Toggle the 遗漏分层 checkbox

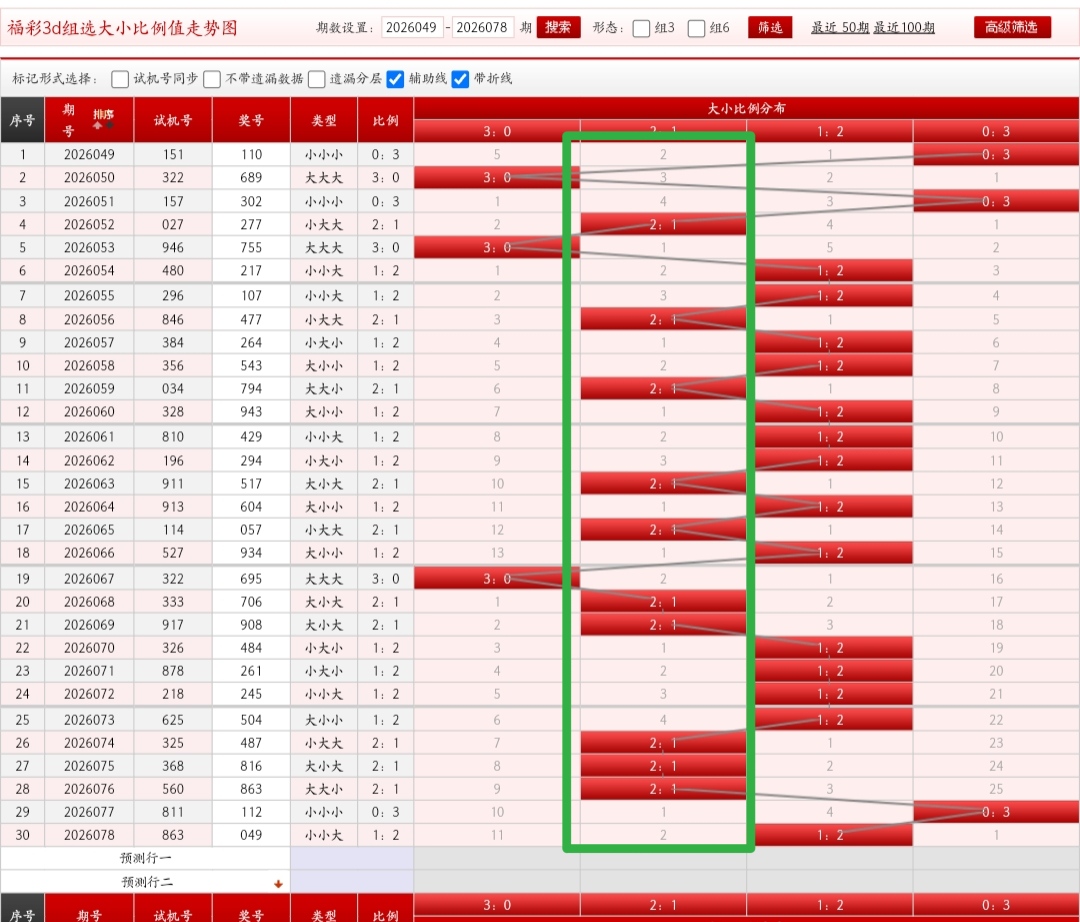(317, 79)
